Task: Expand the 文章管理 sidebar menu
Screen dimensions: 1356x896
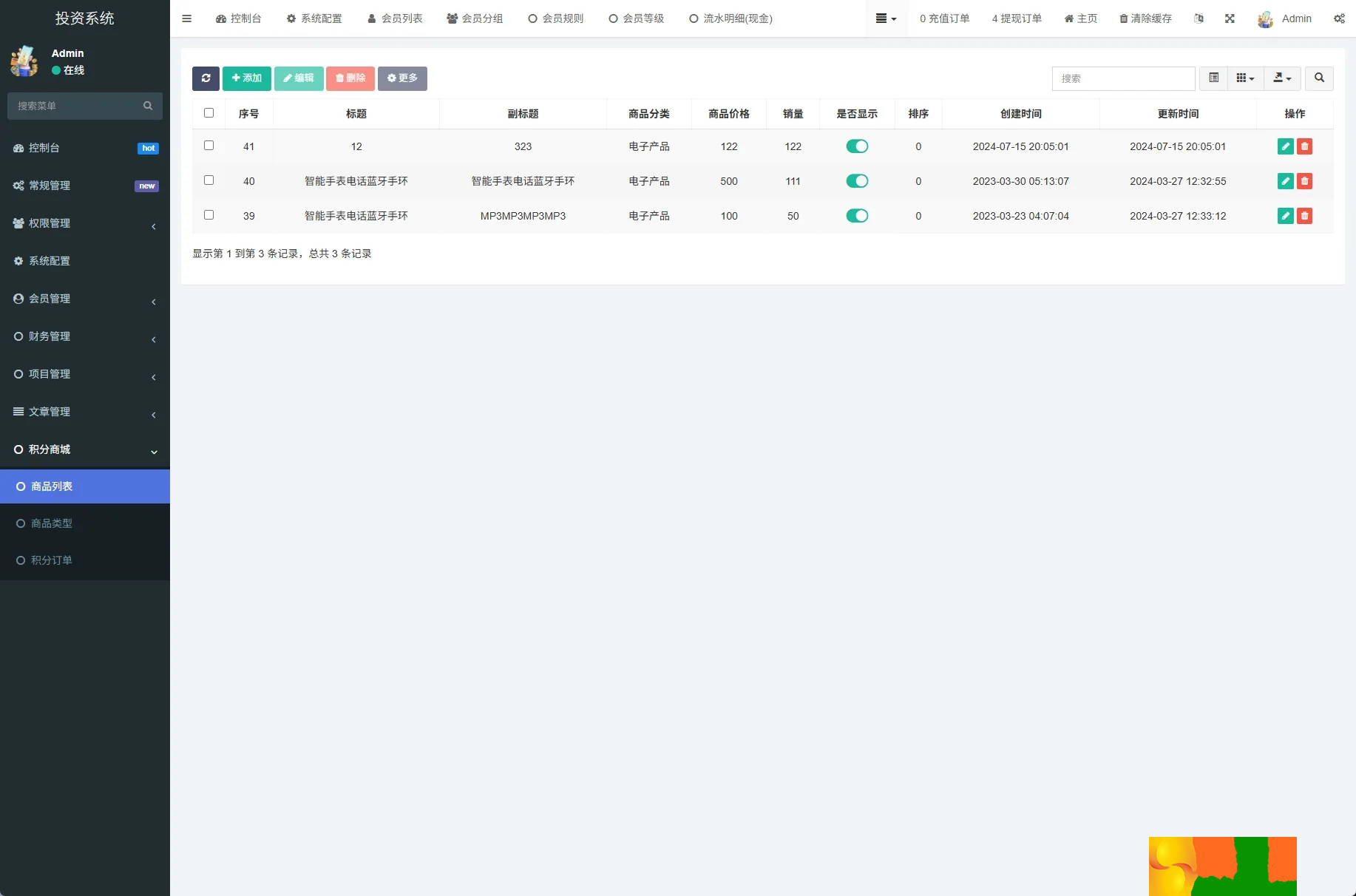Action: click(85, 412)
